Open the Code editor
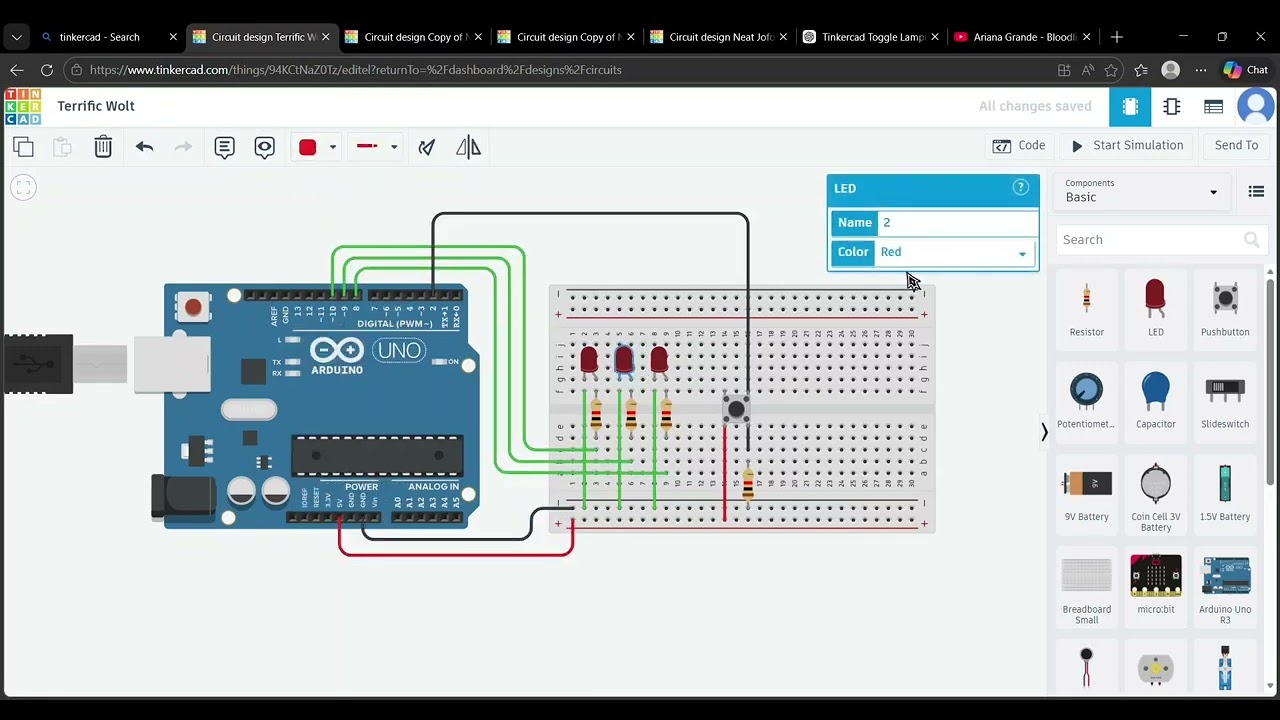Screen dimensions: 1280x720 (1019, 146)
